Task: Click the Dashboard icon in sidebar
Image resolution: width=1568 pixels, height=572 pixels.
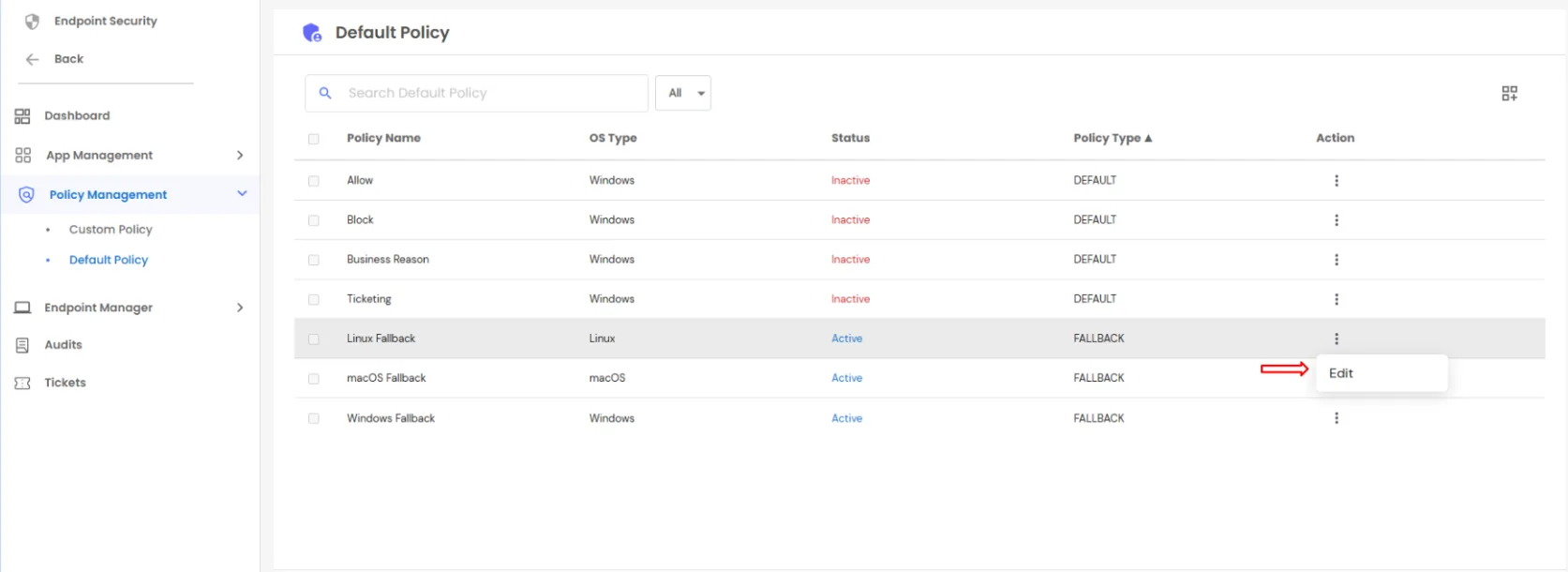Action: tap(22, 116)
